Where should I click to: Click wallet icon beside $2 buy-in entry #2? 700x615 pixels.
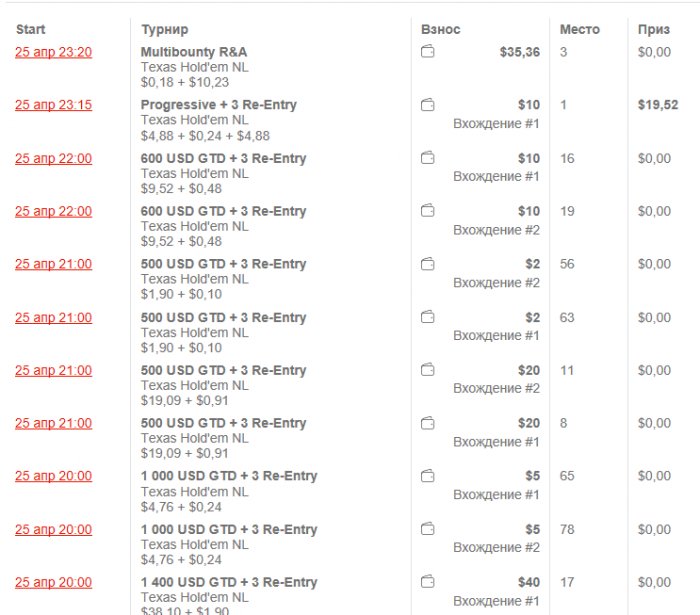tap(427, 264)
